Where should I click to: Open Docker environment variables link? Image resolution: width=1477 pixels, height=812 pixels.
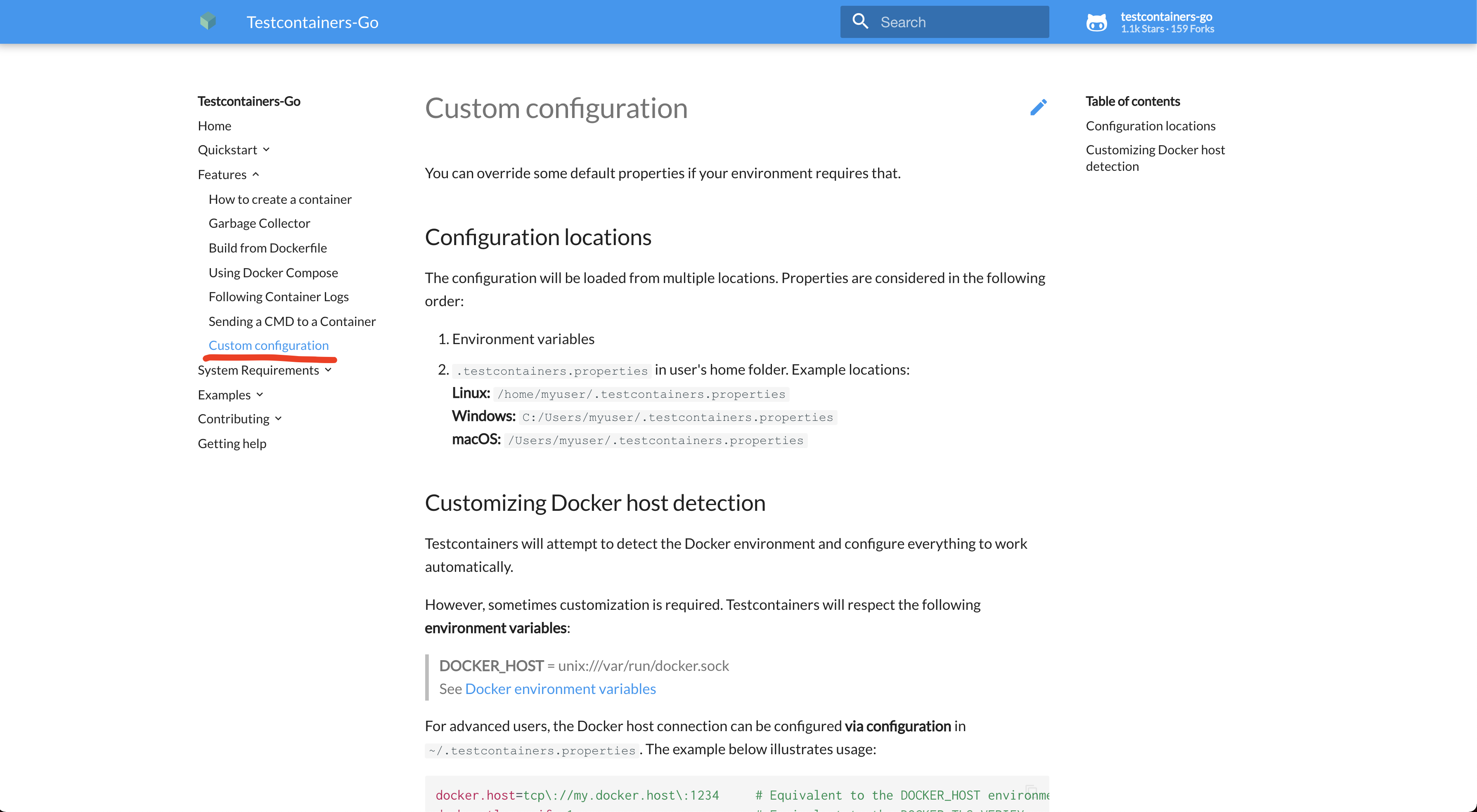[x=560, y=689]
